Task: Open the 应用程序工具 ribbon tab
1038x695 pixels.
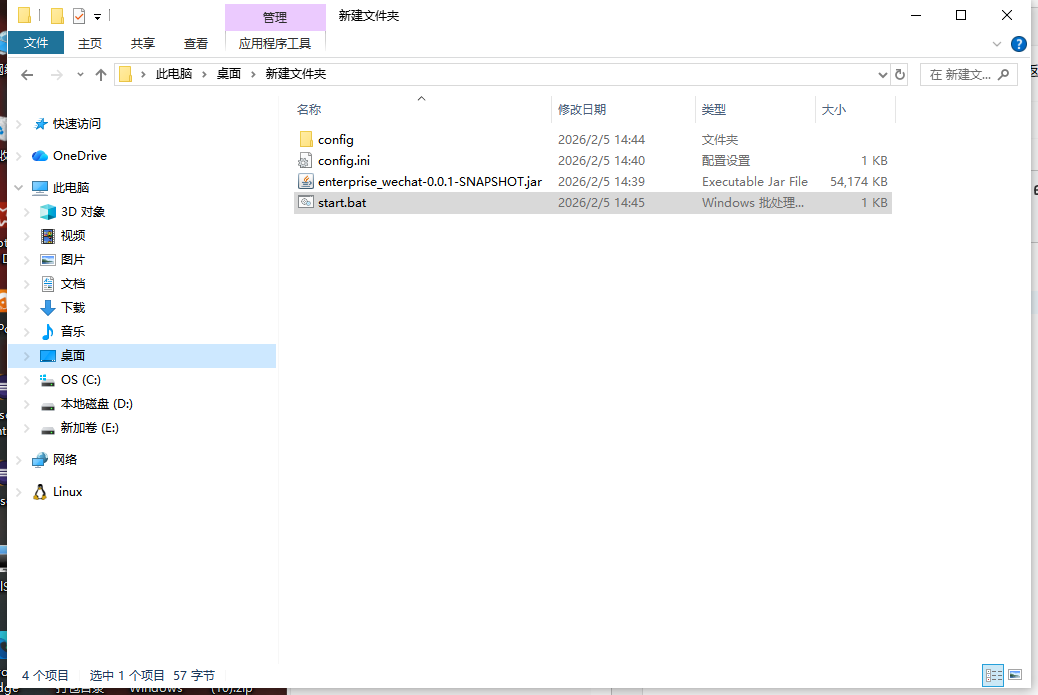Action: (275, 43)
